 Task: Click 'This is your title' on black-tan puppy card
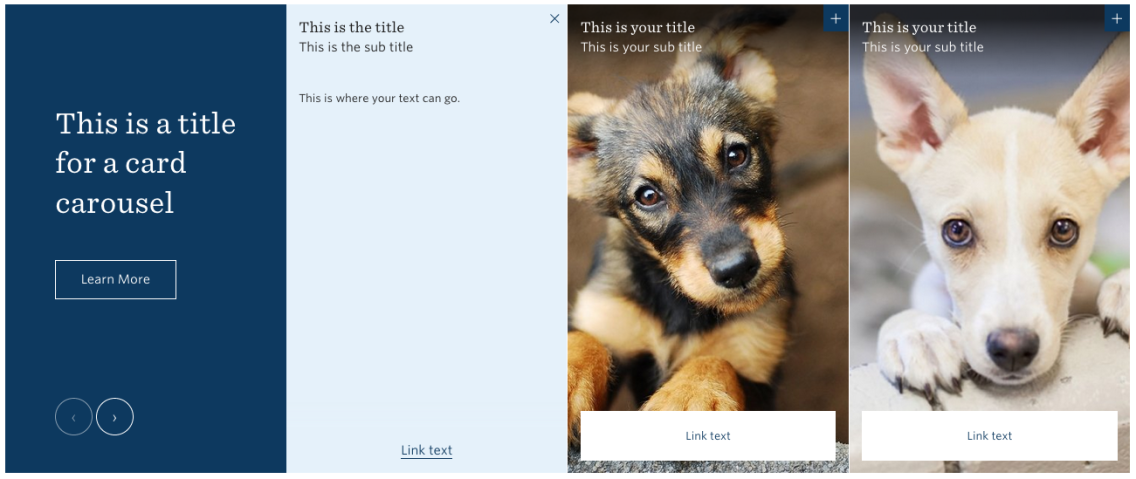pyautogui.click(x=638, y=27)
